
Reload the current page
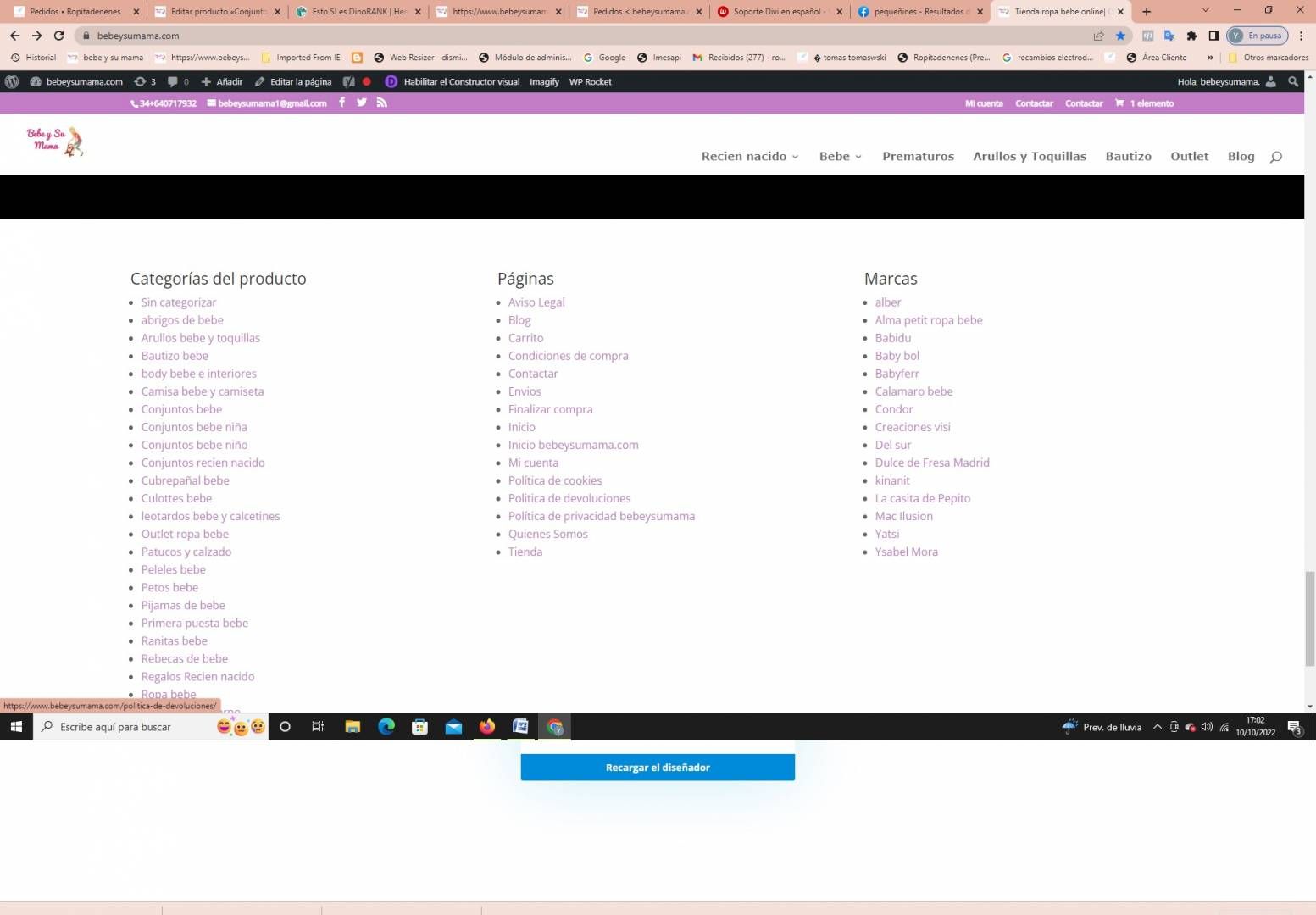[x=58, y=36]
